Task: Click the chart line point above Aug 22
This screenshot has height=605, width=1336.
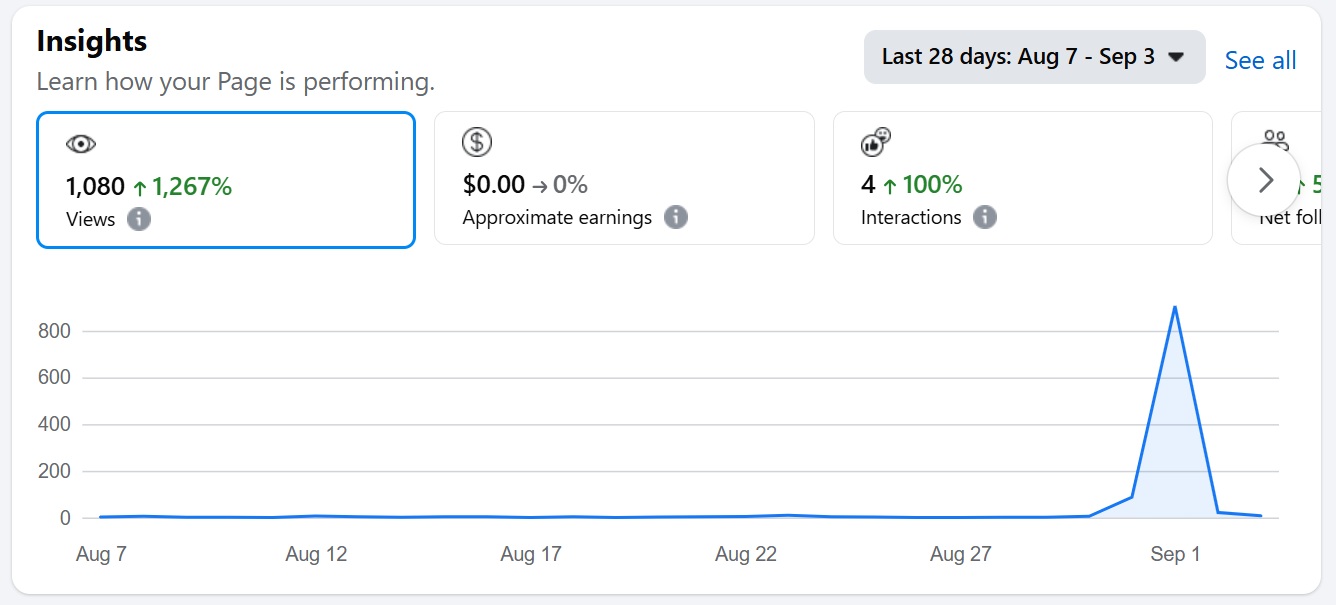Action: (746, 516)
